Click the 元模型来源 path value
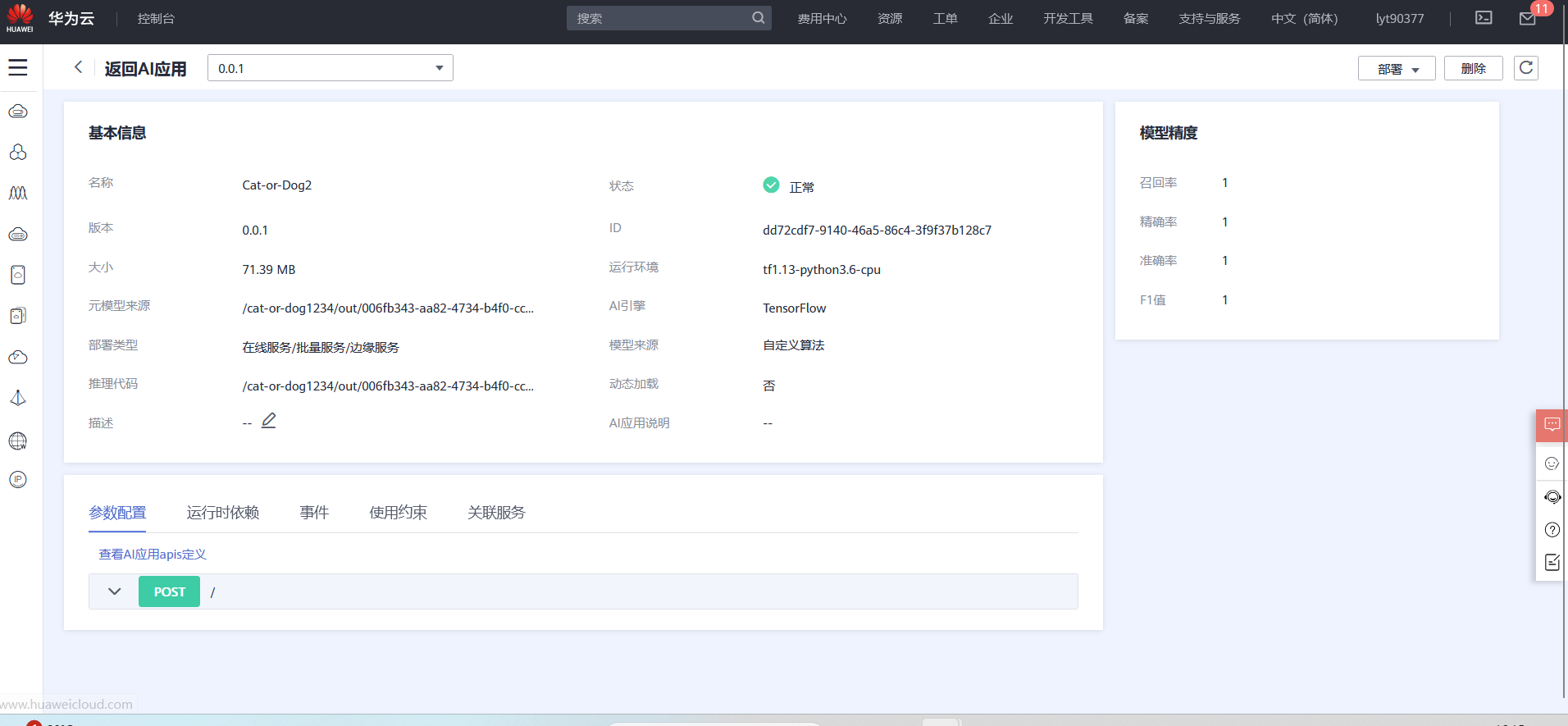Screen dimensions: 1568x726 pyautogui.click(x=388, y=308)
